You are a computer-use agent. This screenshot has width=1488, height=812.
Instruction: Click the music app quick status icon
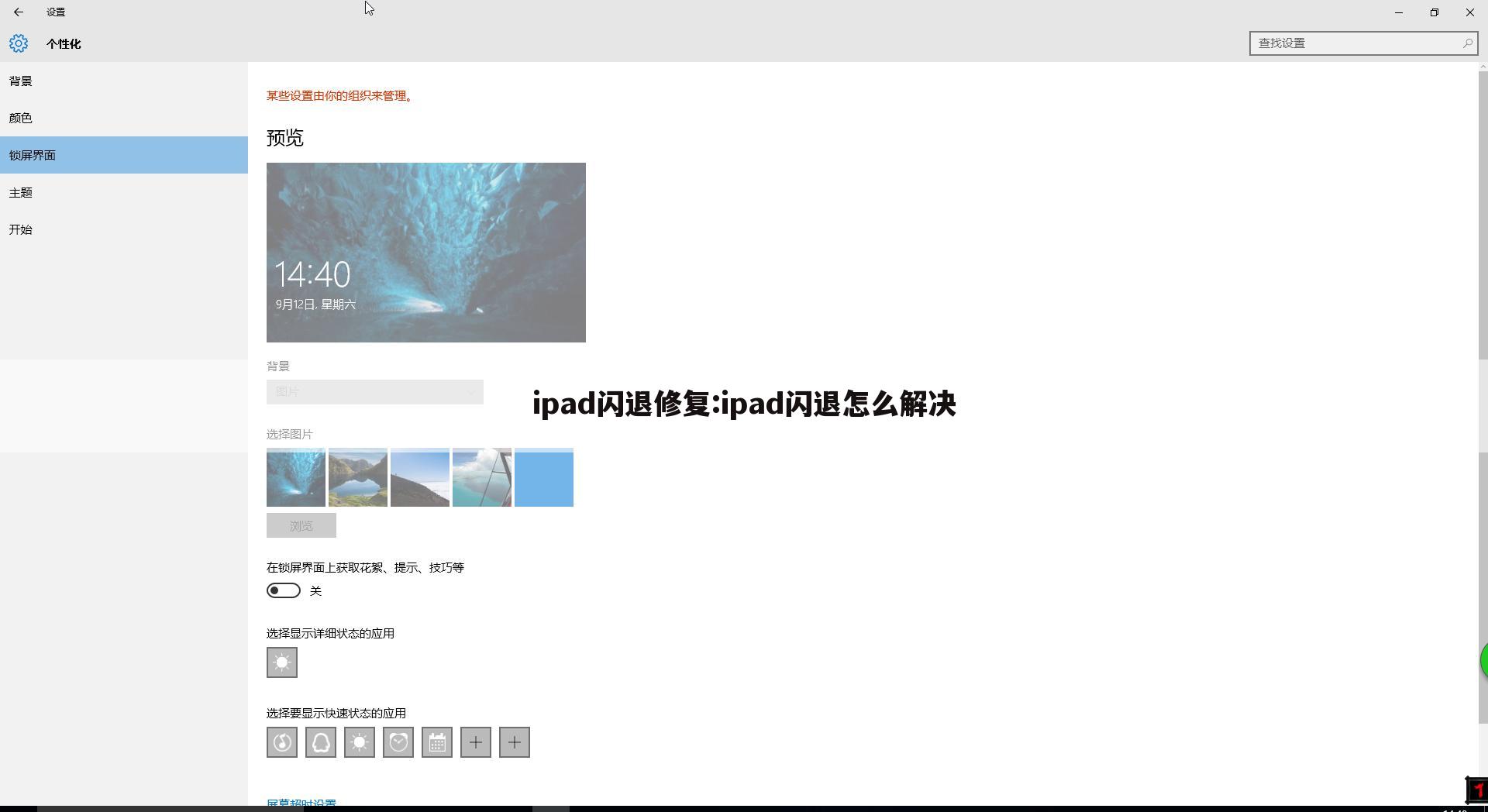coord(282,742)
